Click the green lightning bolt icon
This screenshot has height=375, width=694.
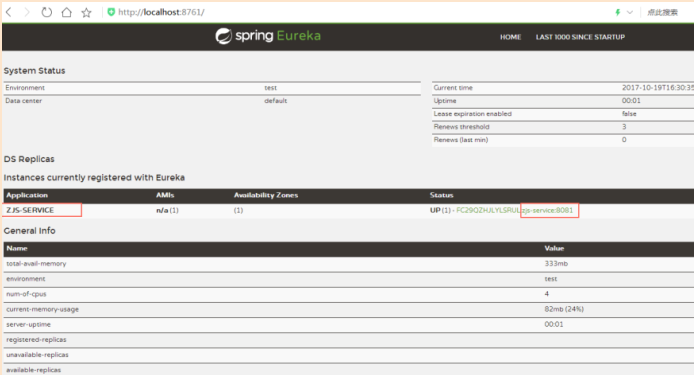click(618, 12)
